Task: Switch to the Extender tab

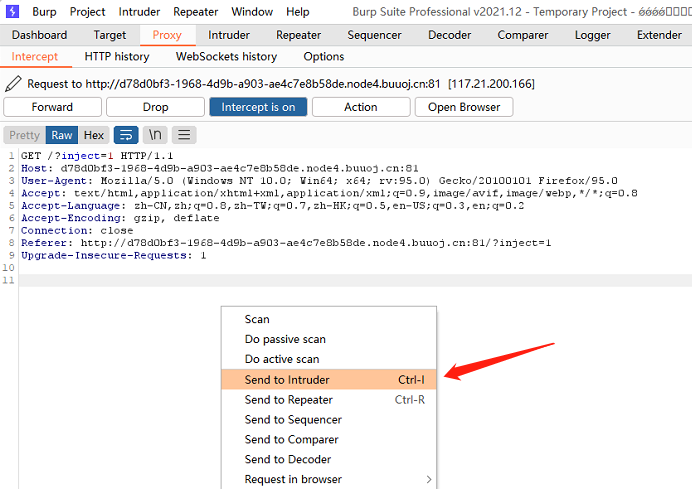Action: [659, 35]
